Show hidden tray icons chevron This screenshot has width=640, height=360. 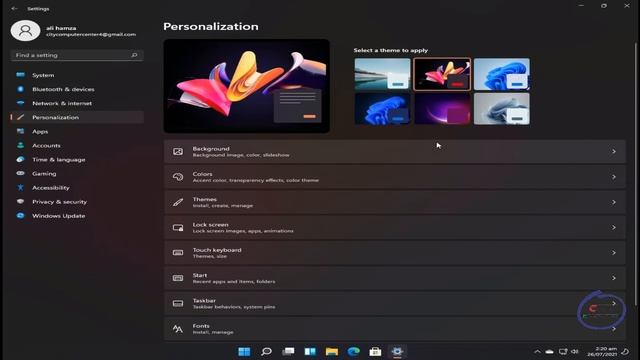[x=537, y=351]
